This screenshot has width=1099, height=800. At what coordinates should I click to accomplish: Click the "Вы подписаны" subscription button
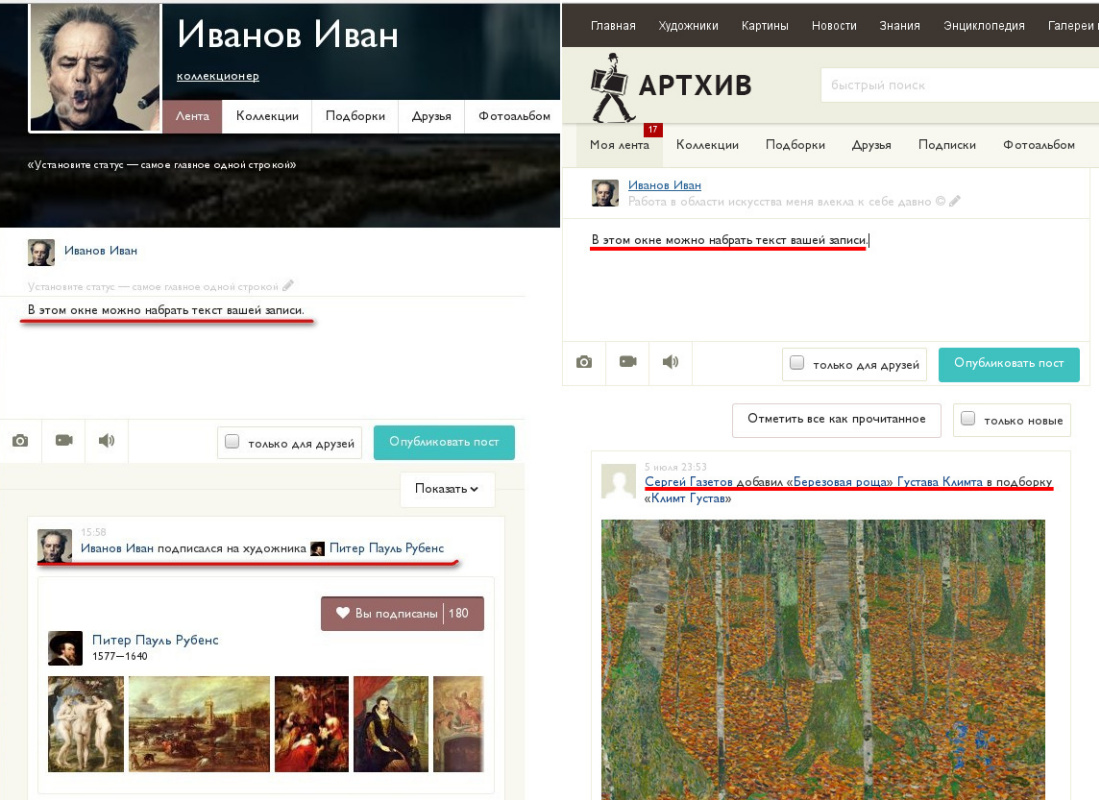click(401, 614)
